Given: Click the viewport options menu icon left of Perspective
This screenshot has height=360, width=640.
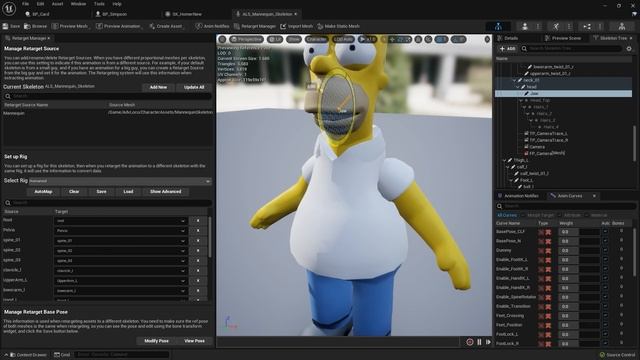Looking at the screenshot, I should point(222,40).
